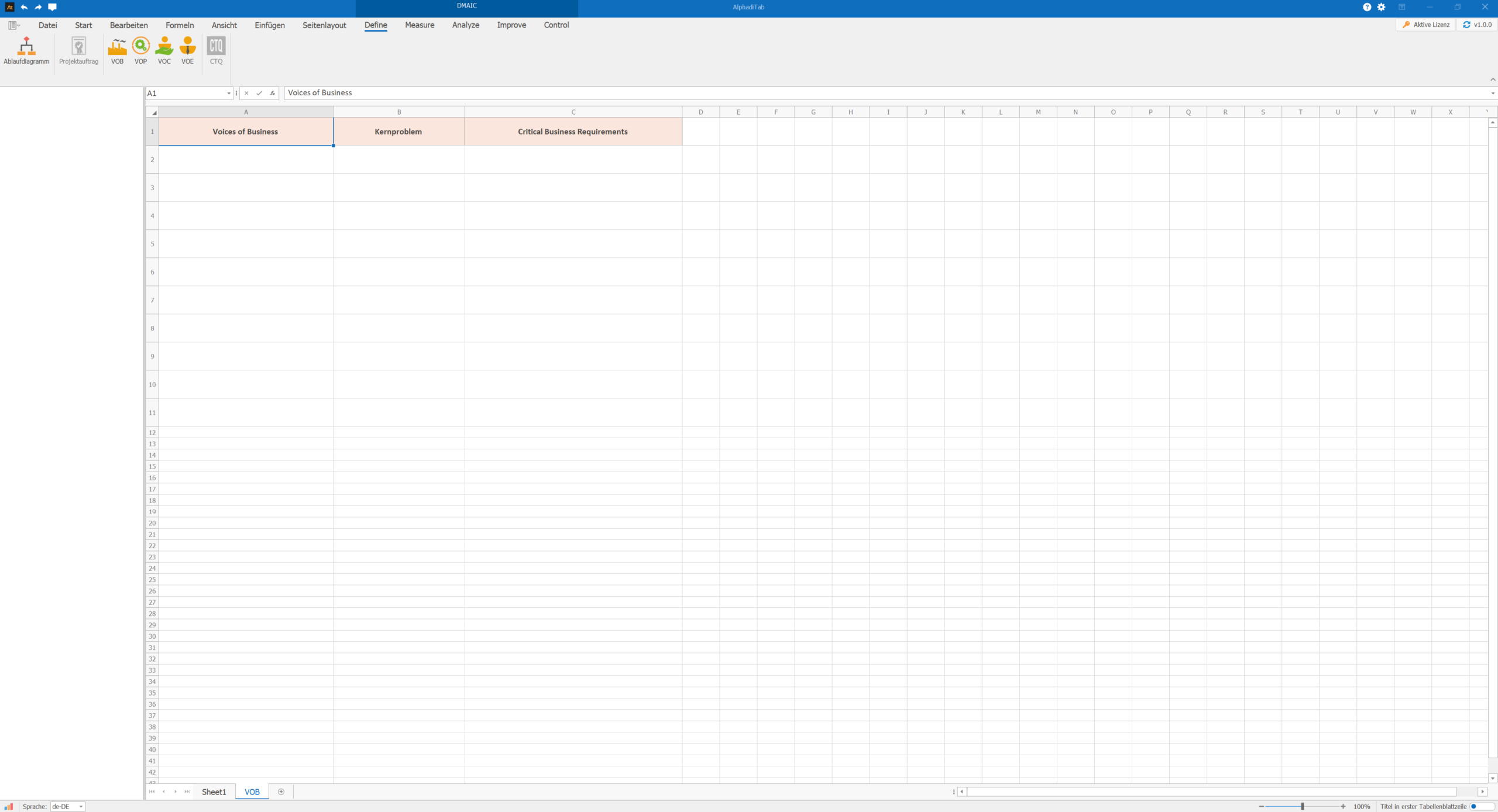Click the zoom slider handle
Image resolution: width=1498 pixels, height=812 pixels.
[x=1303, y=806]
